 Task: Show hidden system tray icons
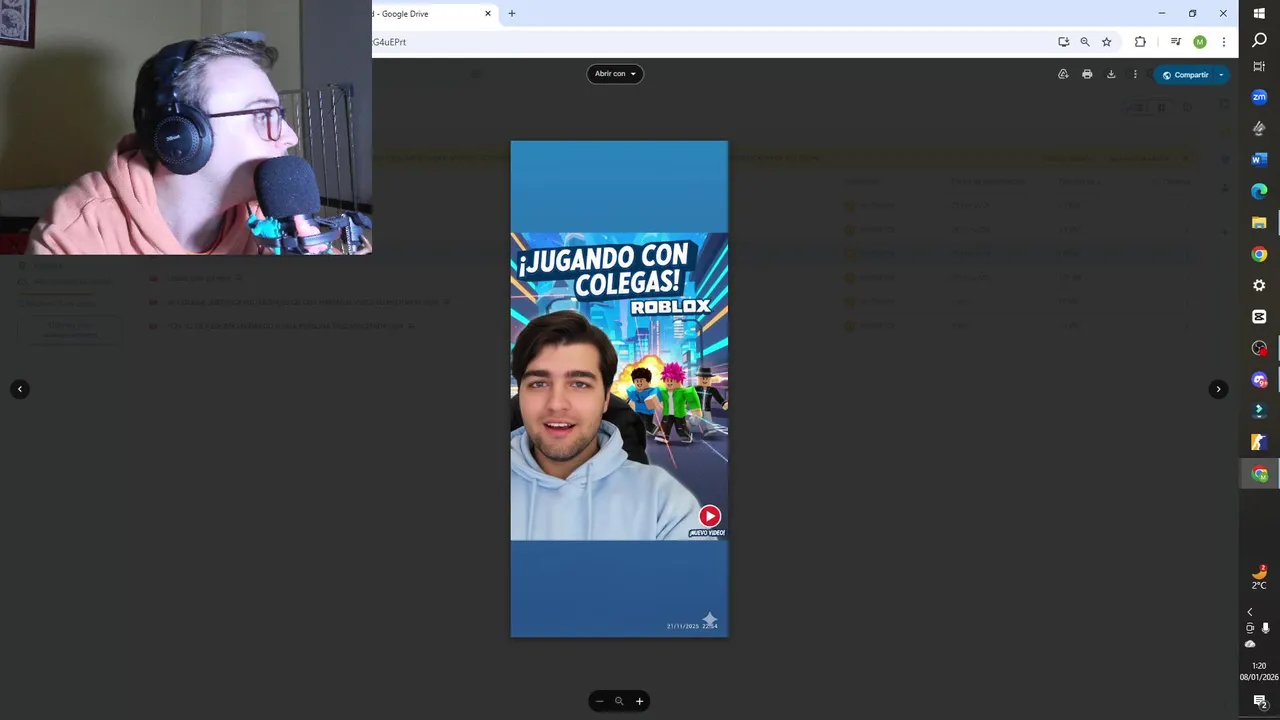(x=1249, y=612)
